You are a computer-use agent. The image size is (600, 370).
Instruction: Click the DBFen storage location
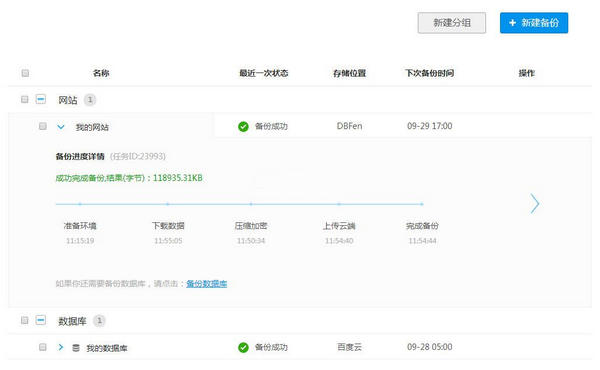click(x=349, y=126)
